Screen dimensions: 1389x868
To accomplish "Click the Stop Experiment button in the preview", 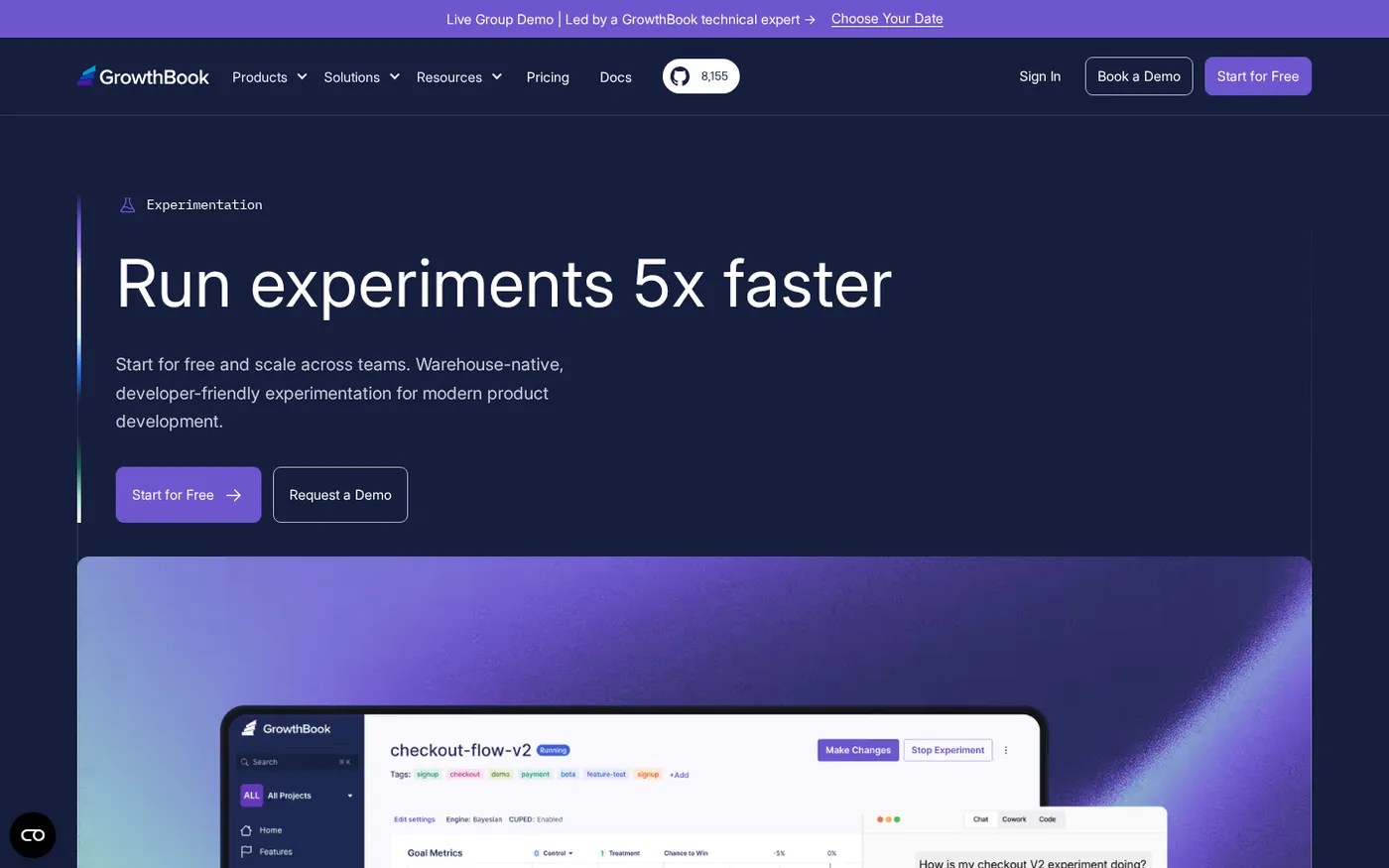I will [947, 750].
